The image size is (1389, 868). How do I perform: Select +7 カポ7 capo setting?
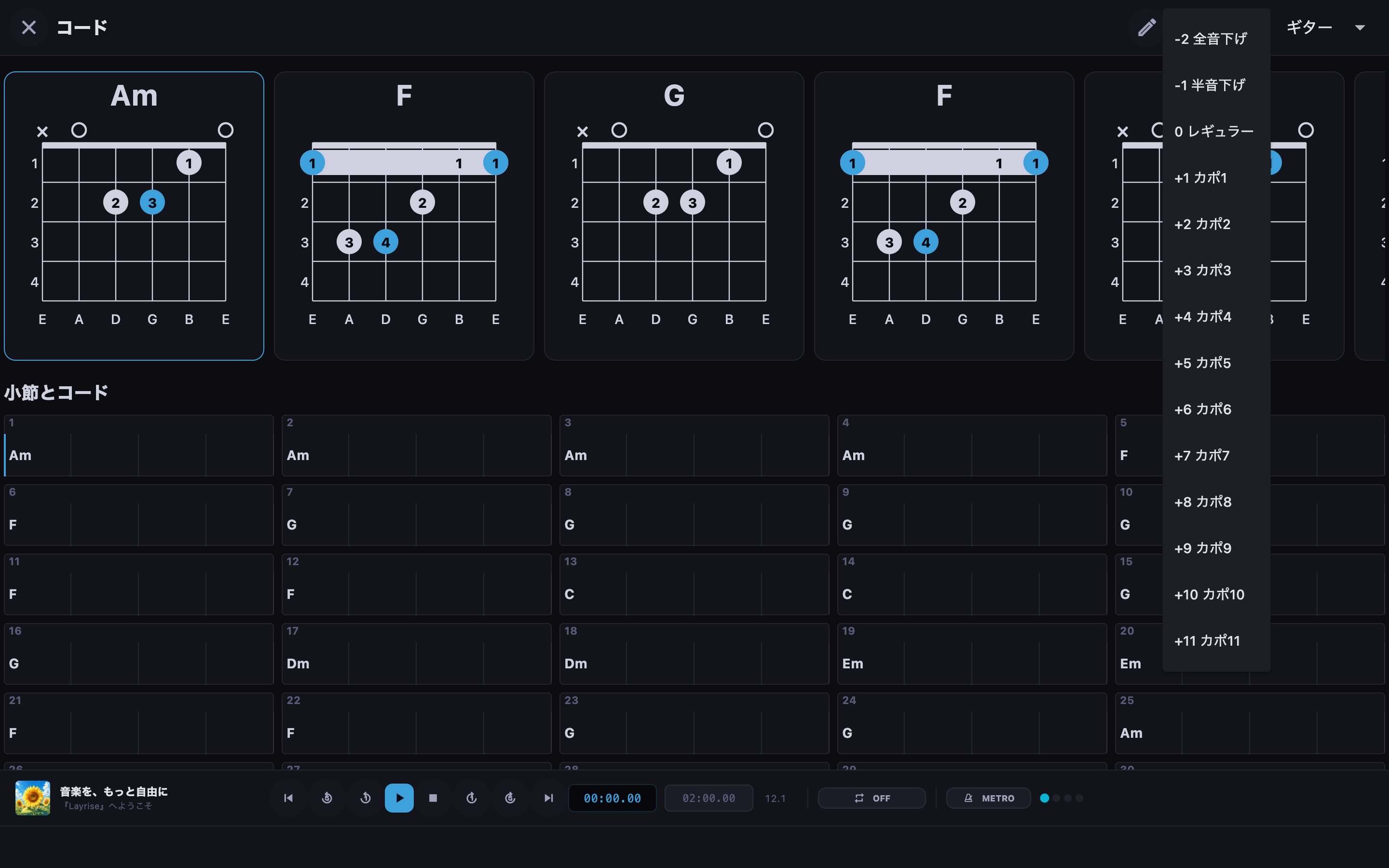pyautogui.click(x=1216, y=456)
